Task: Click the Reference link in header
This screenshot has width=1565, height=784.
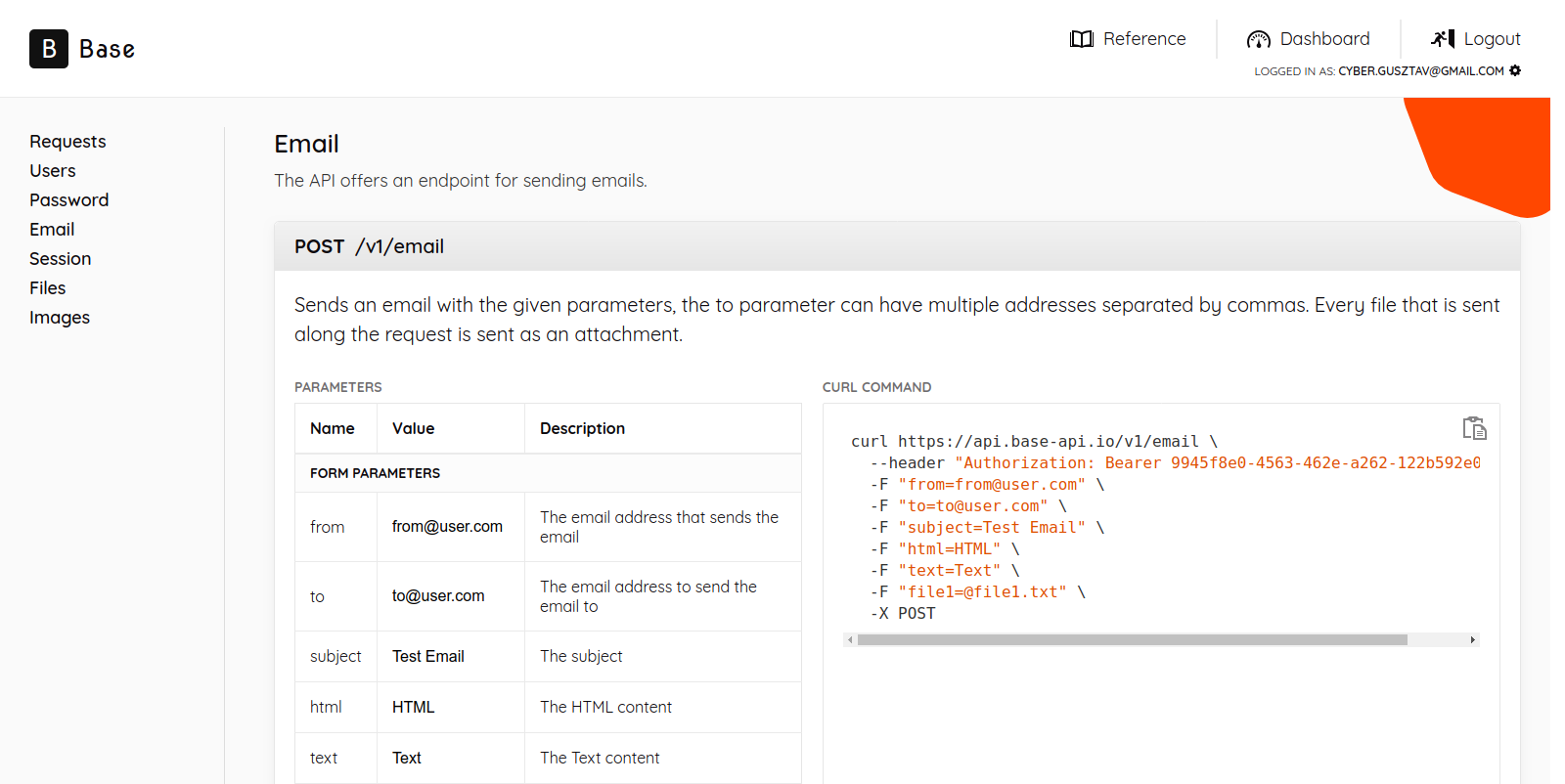Action: click(1144, 39)
